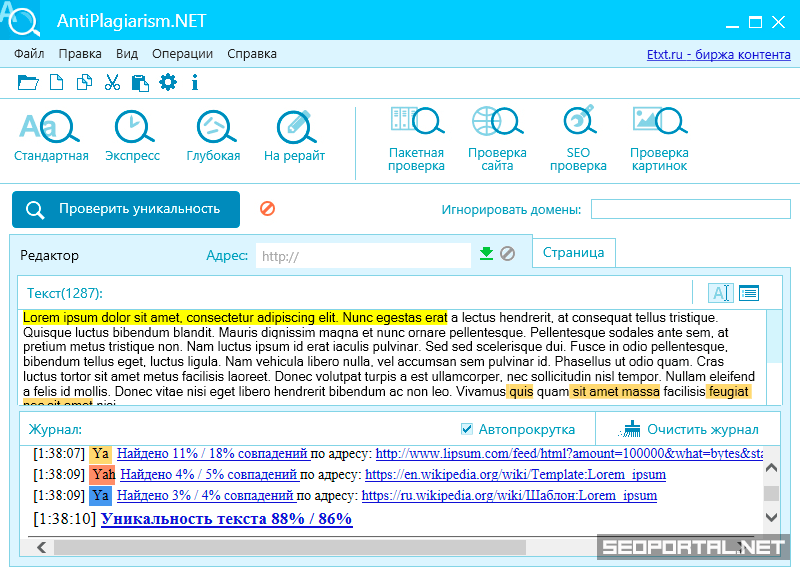The height and width of the screenshot is (570, 800).
Task: Open the Etxt.ru биржа контента link
Action: [718, 54]
